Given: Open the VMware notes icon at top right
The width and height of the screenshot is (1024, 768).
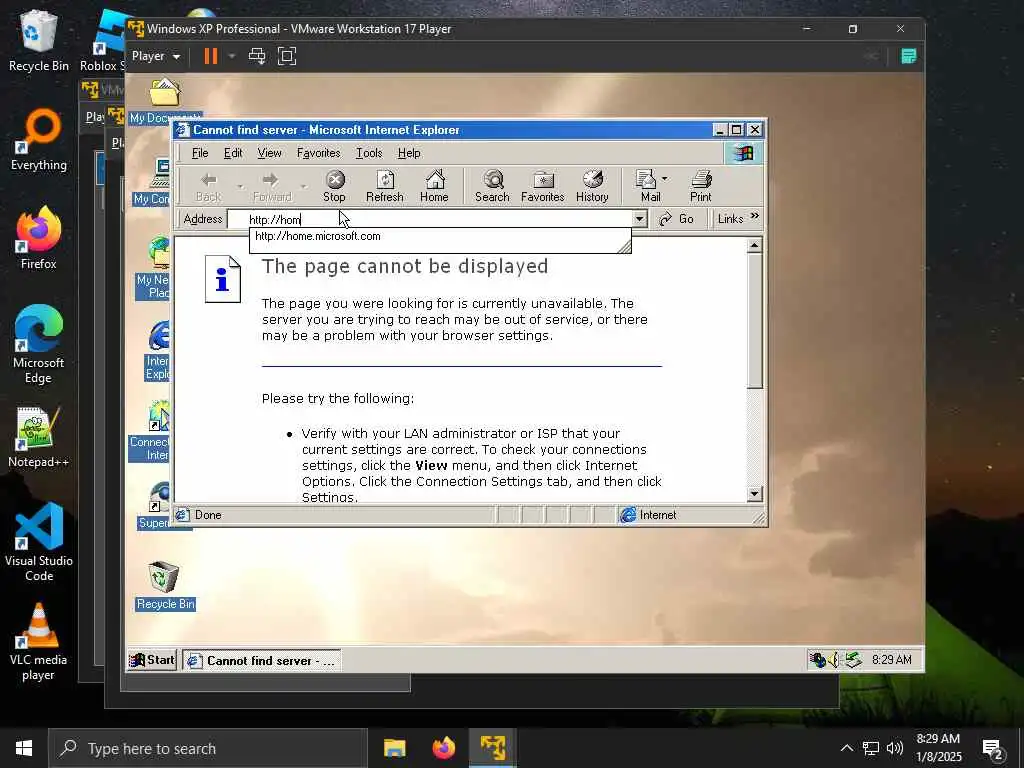Looking at the screenshot, I should point(908,56).
